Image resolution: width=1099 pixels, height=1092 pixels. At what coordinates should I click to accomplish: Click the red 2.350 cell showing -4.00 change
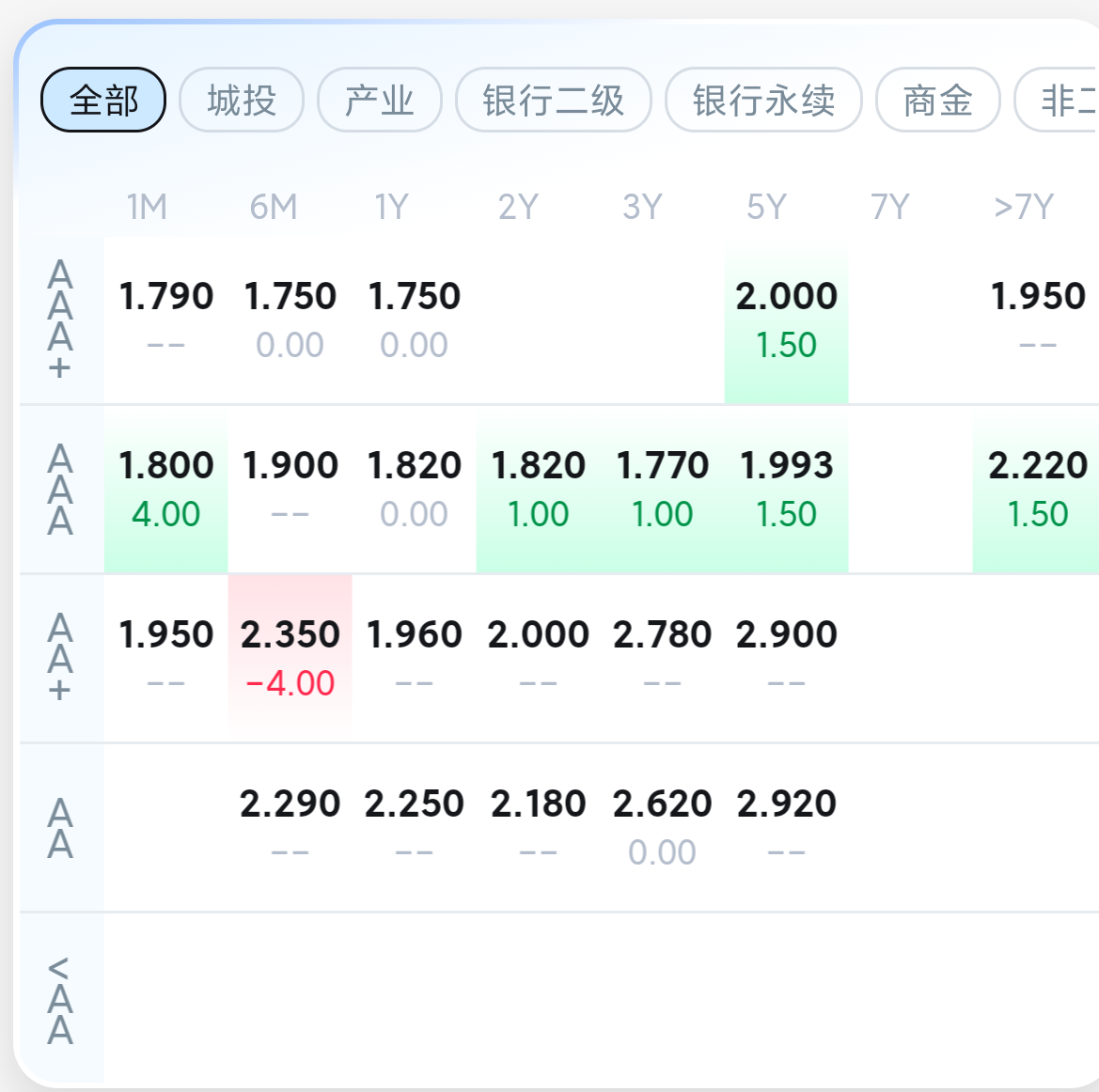click(x=290, y=656)
